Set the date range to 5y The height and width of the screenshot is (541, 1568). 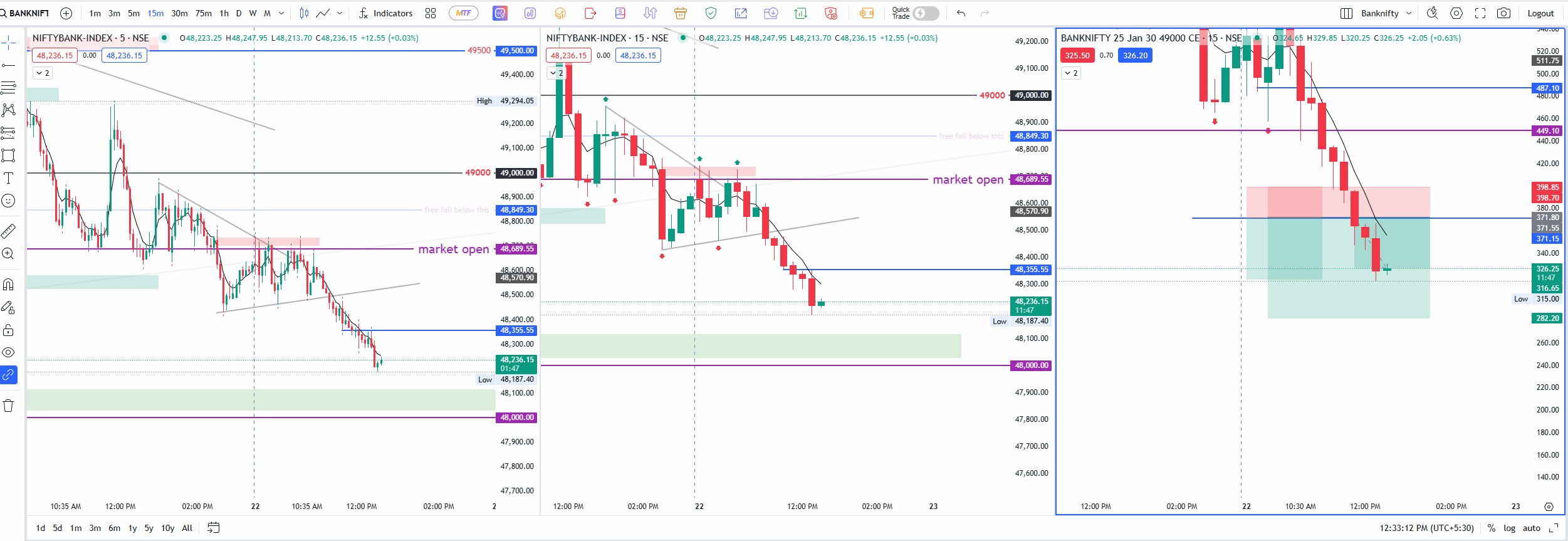coord(149,528)
